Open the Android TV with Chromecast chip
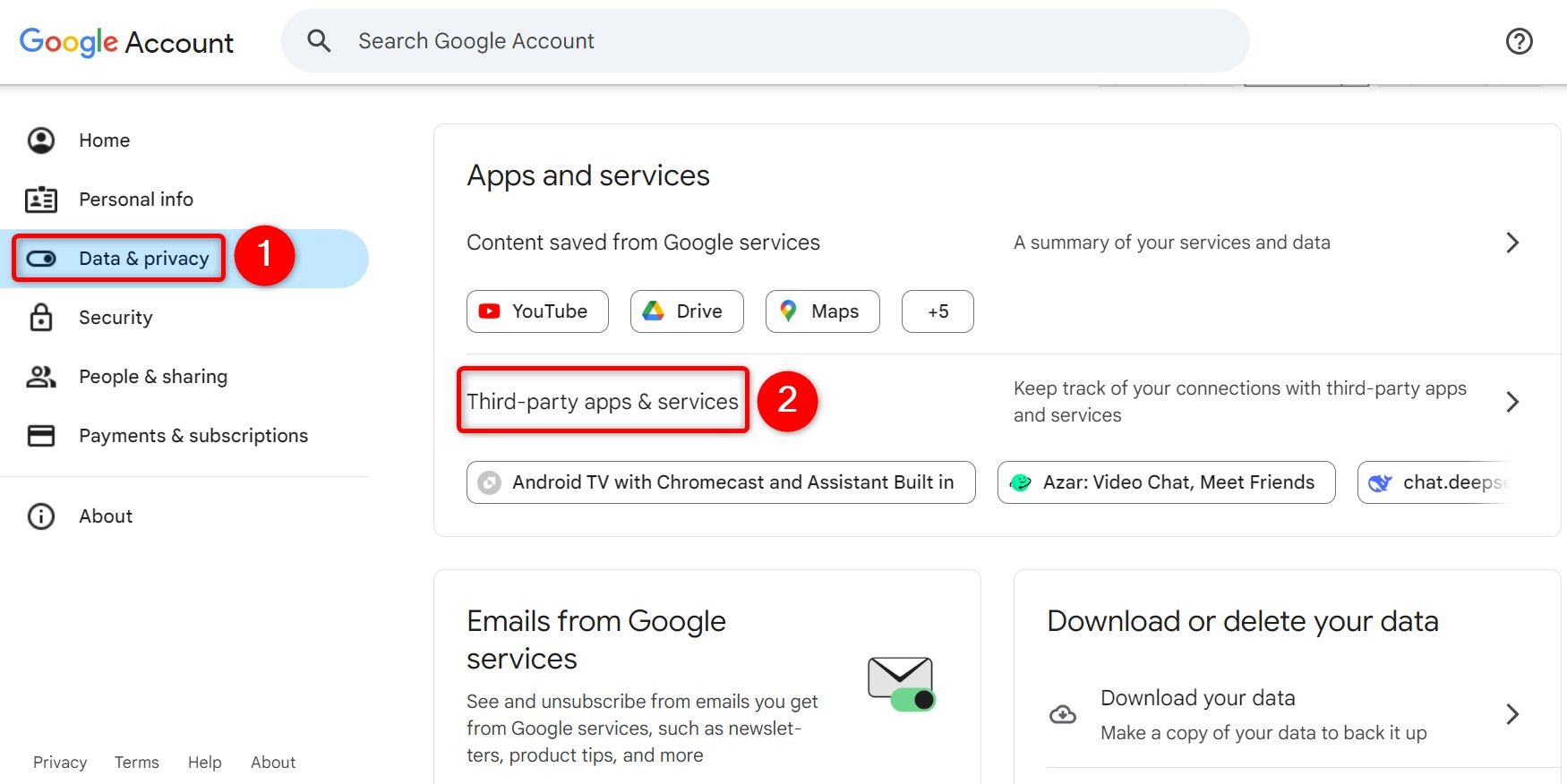The height and width of the screenshot is (784, 1567). tap(720, 482)
